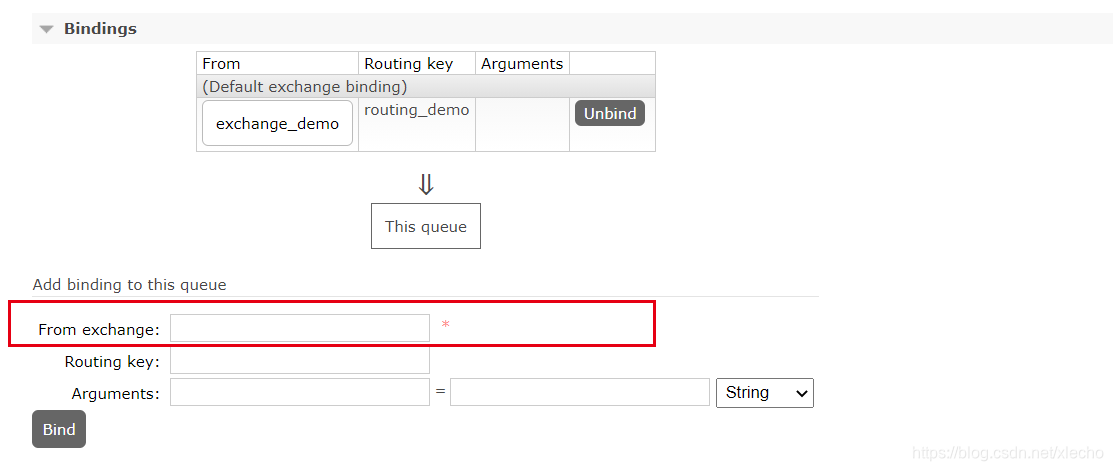Viewport: 1113px width, 471px height.
Task: Click the routing_demo routing key cell
Action: tap(416, 110)
